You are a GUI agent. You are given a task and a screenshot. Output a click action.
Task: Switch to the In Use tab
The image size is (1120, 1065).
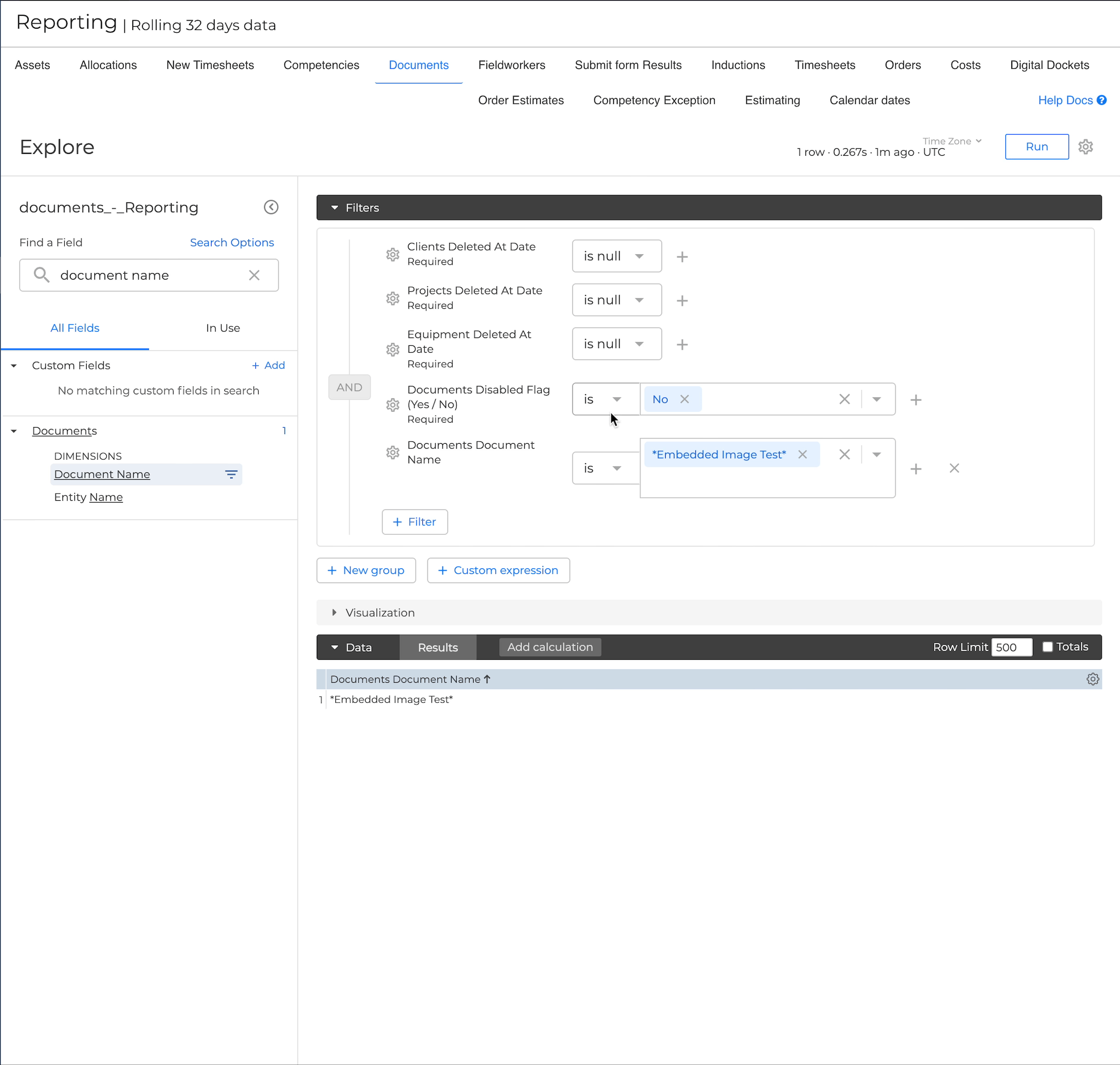pos(222,328)
